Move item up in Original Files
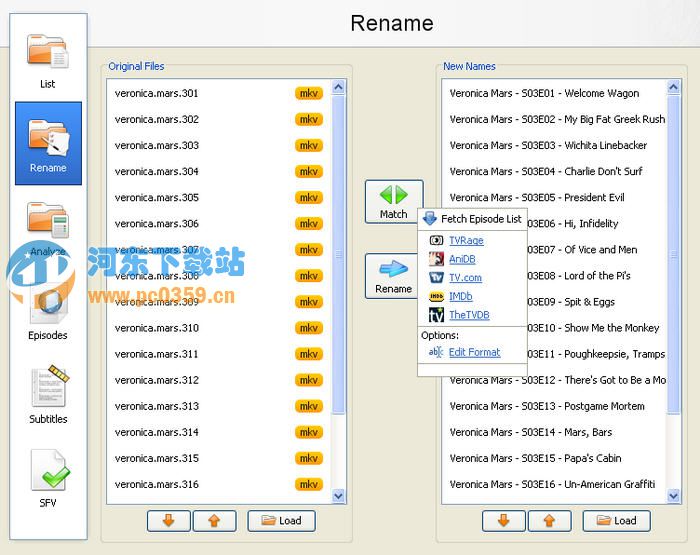 coord(214,521)
